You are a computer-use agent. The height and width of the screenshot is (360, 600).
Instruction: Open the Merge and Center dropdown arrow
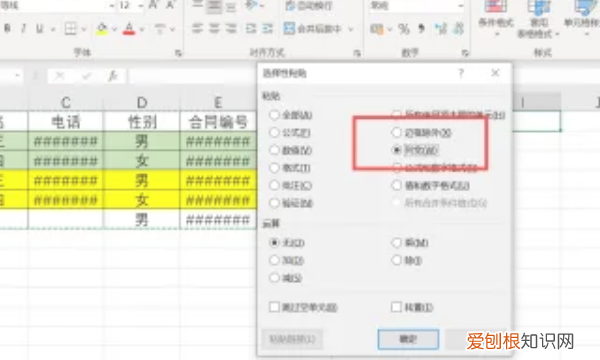(351, 29)
